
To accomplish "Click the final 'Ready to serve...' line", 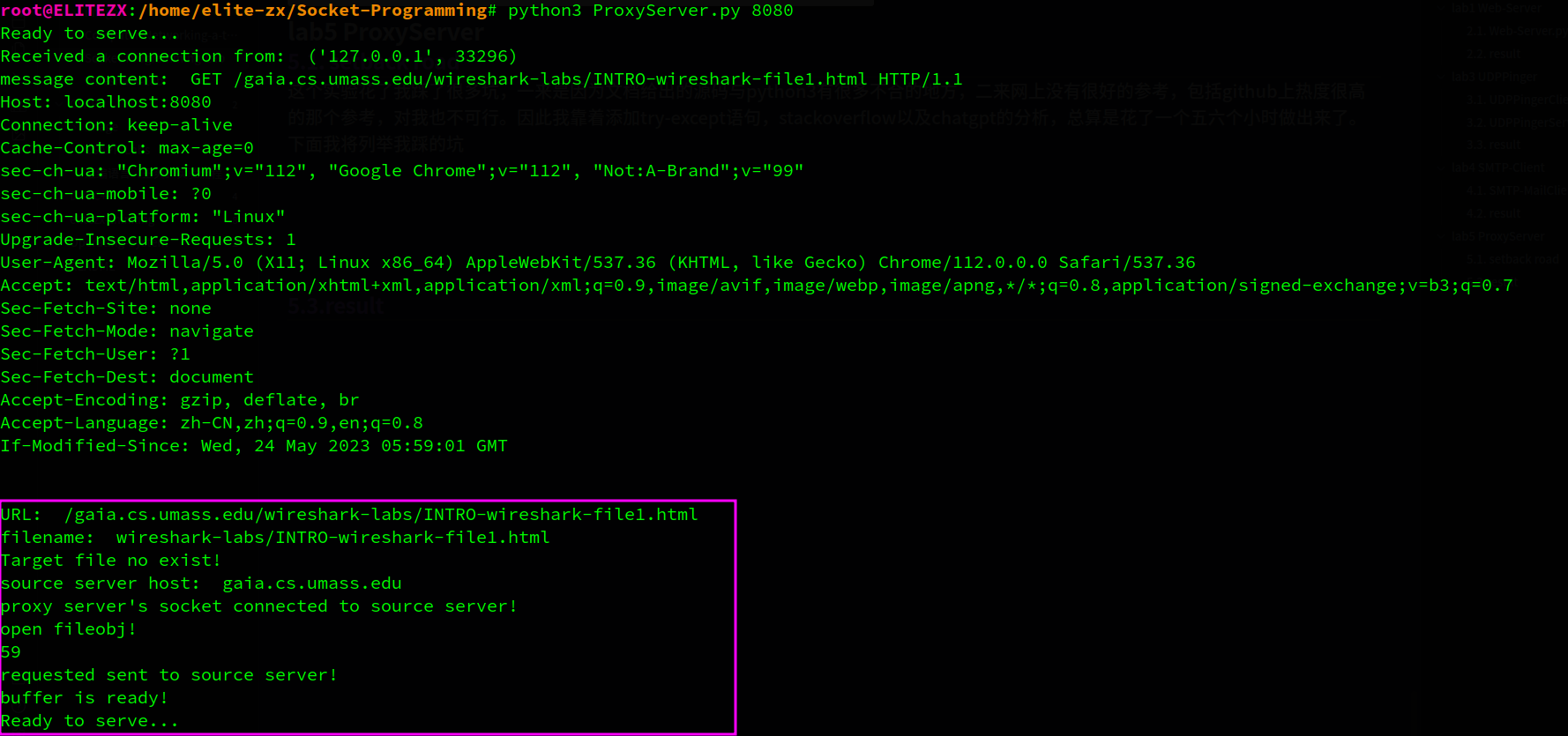I will [90, 721].
